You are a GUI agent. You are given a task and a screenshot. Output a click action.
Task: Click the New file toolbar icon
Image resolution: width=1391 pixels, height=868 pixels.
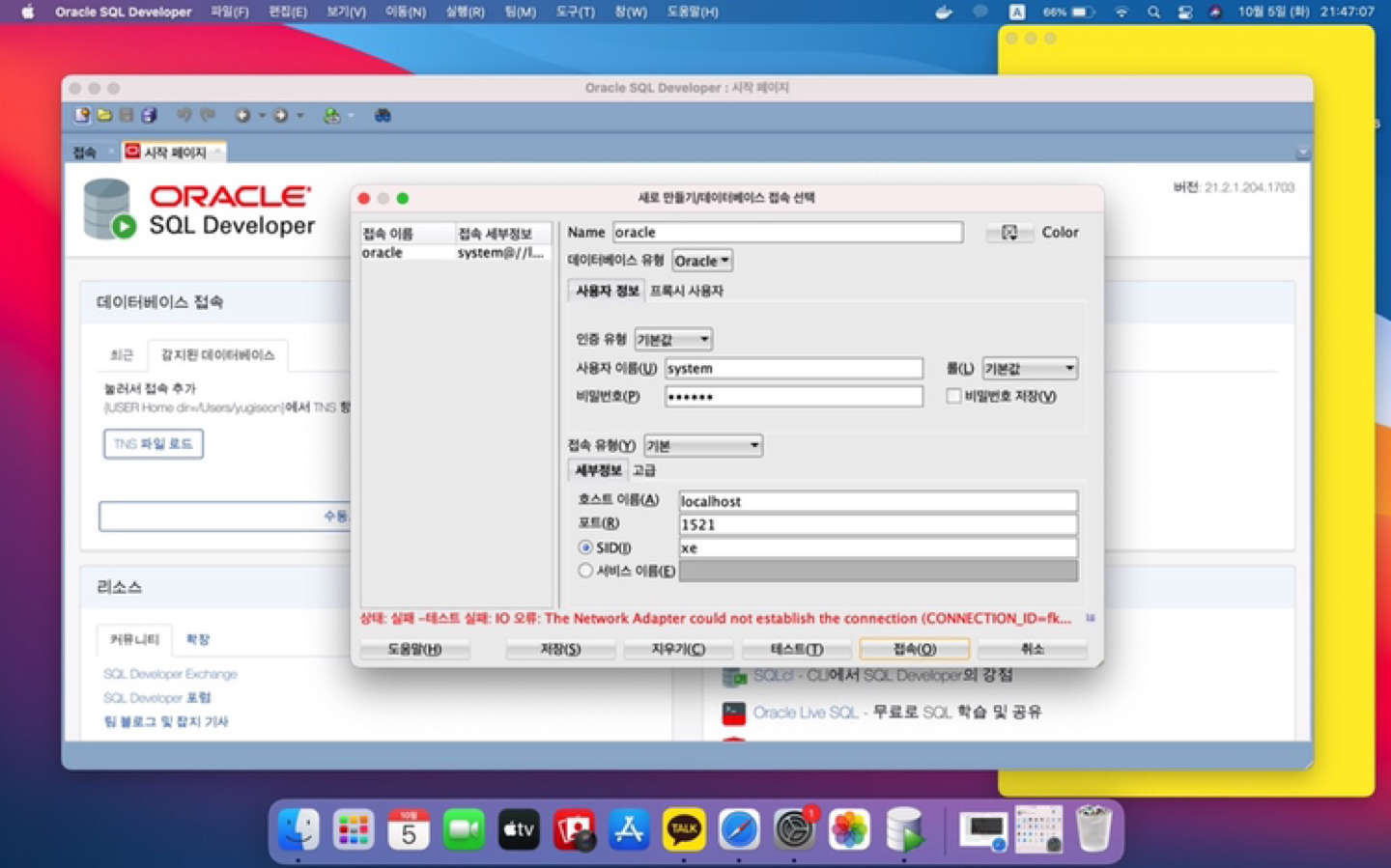tap(82, 116)
